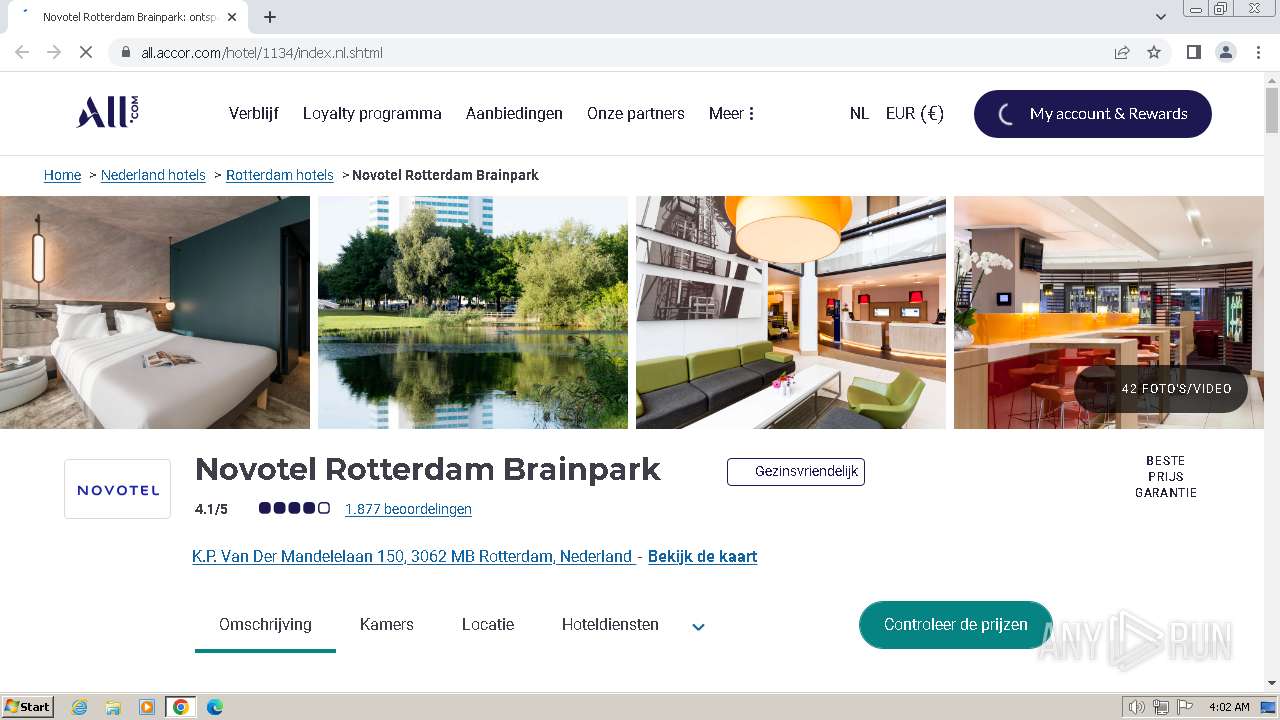Go to the Rotterdam hotels breadcrumb

point(280,175)
